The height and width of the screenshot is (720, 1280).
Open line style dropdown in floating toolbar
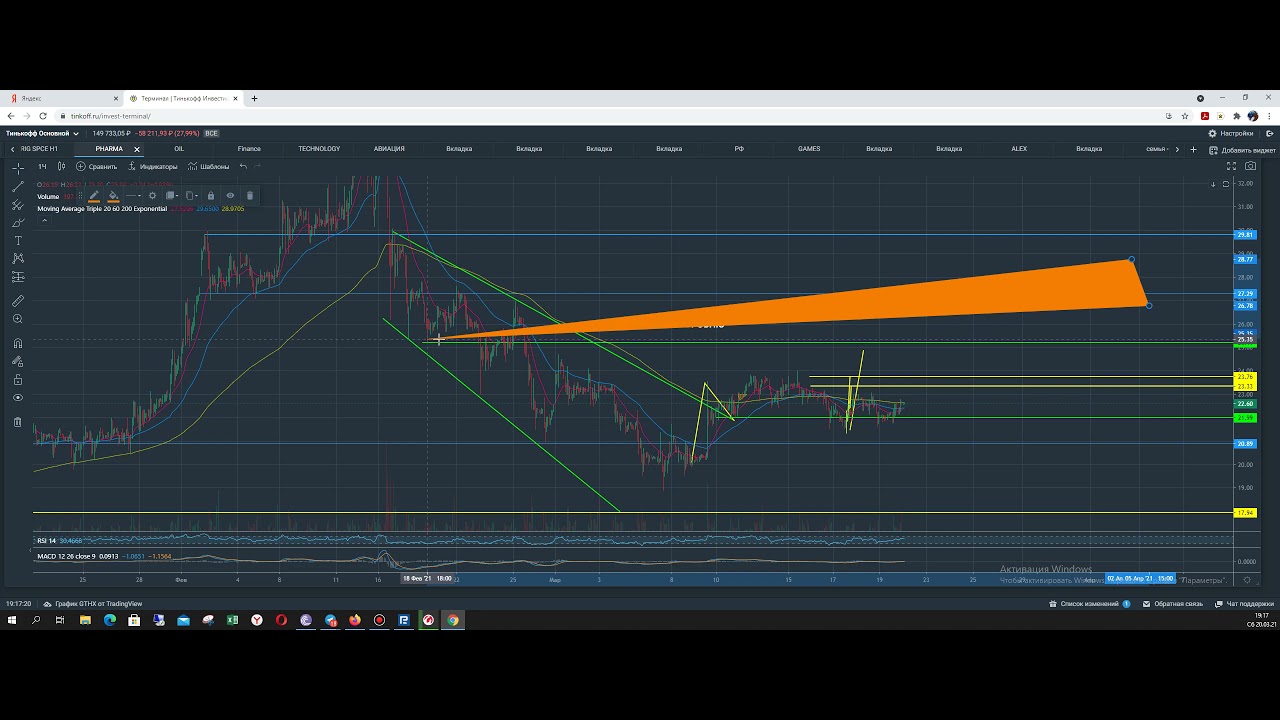(x=134, y=196)
